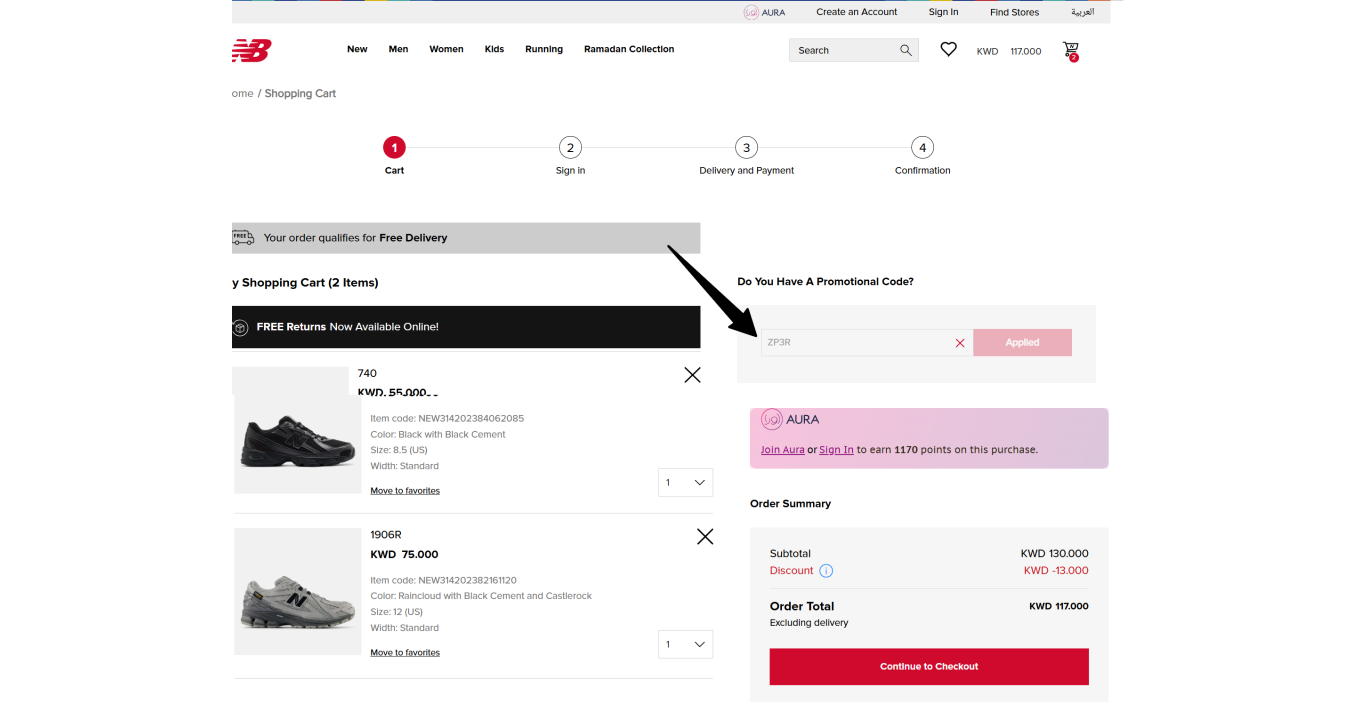1368x720 pixels.
Task: Remove the 1906R item from cart
Action: (705, 537)
